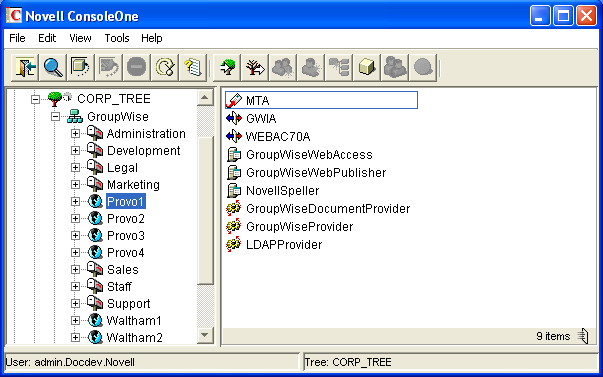Click the green tree with arrow toolbar icon
Viewport: 603px width, 377px height.
pyautogui.click(x=227, y=68)
